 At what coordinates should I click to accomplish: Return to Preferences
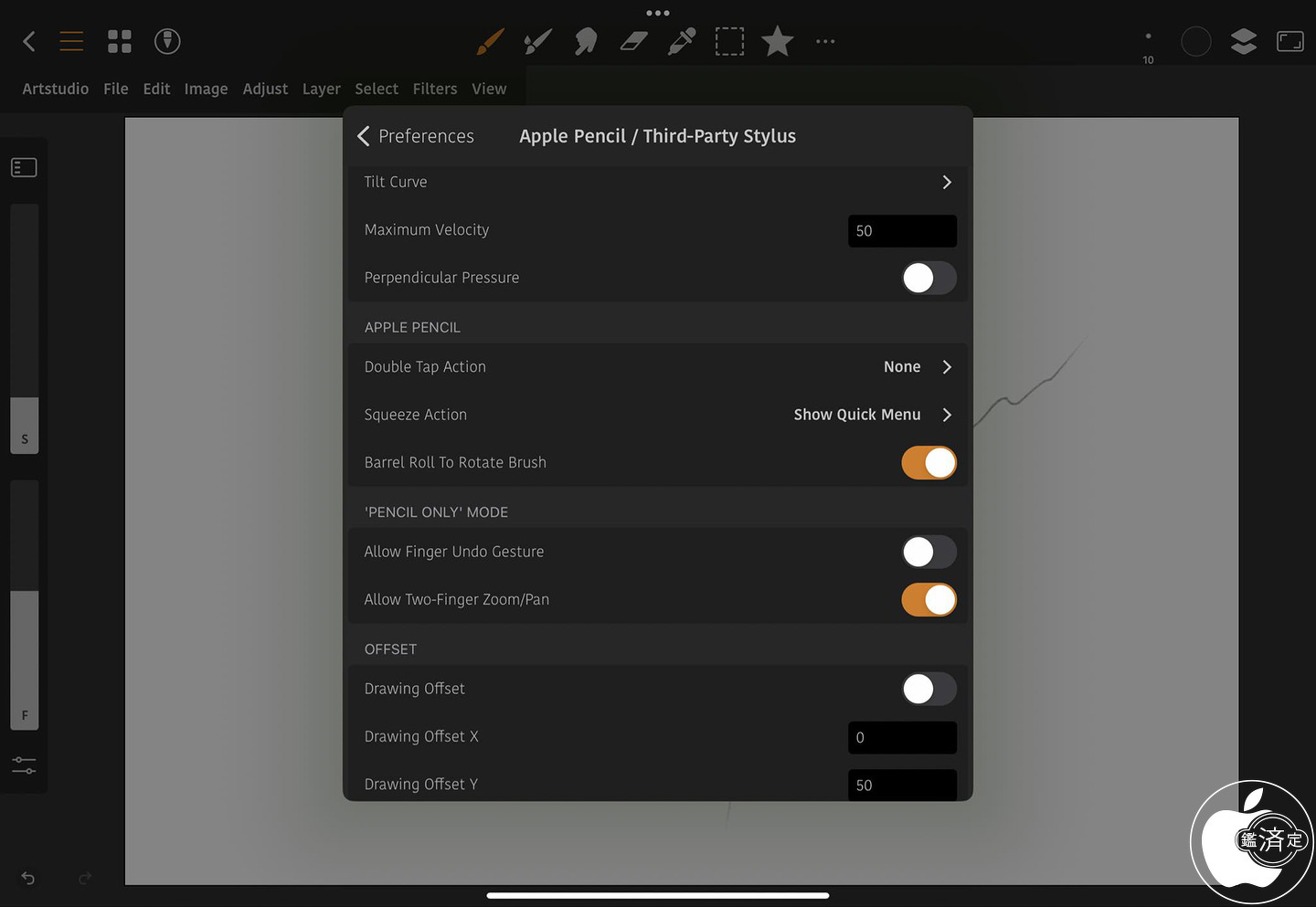pyautogui.click(x=416, y=136)
